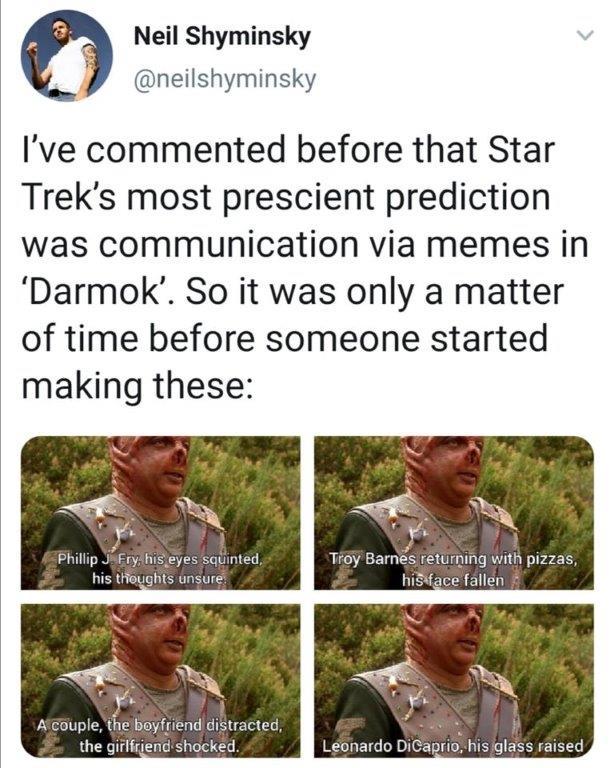Image resolution: width=614 pixels, height=768 pixels.
Task: Click the word 'Darmok' in the tweet
Action: (x=95, y=291)
